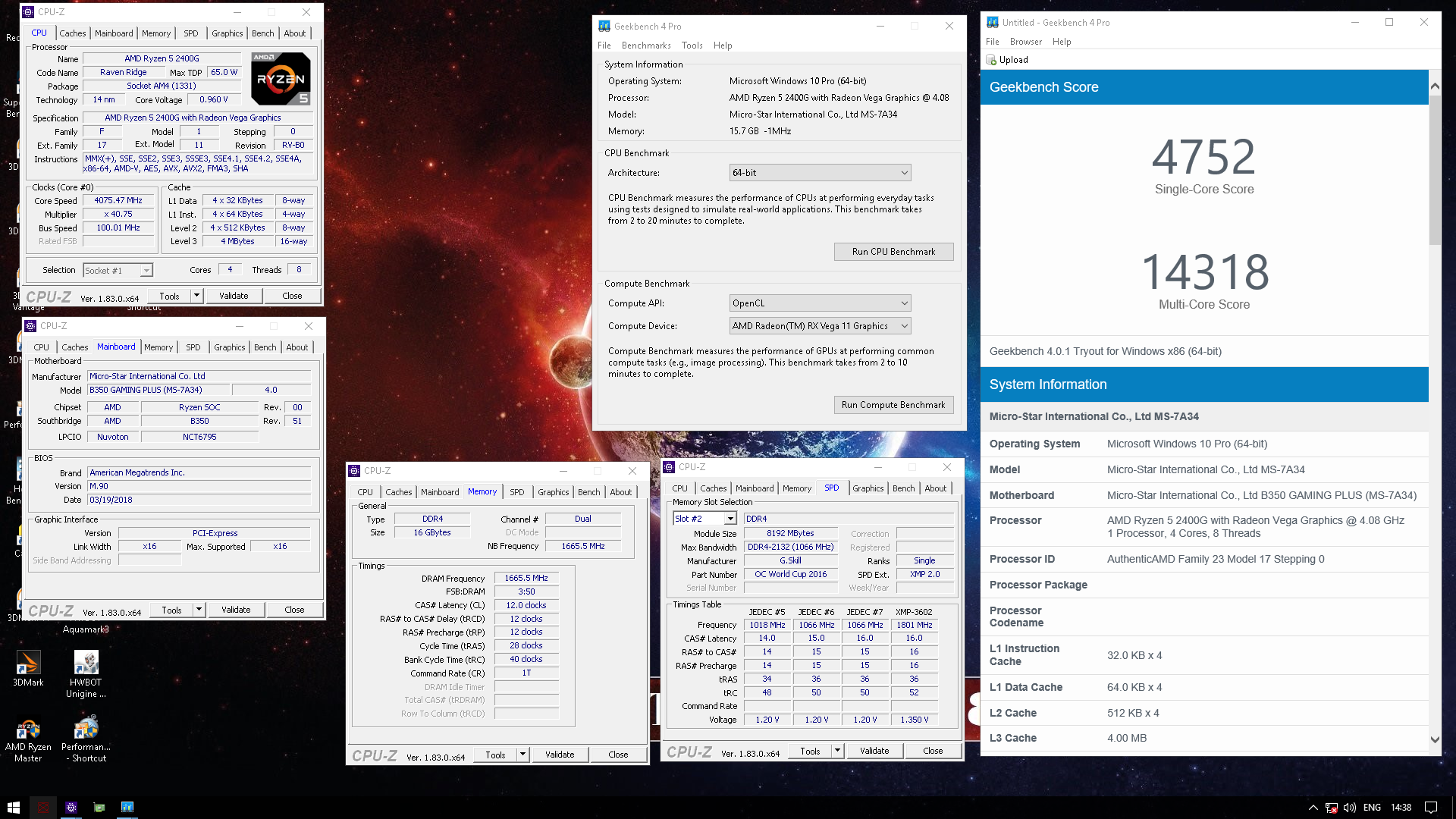The width and height of the screenshot is (1456, 819).
Task: Click the XMP-3602 column header in the Timings Table
Action: point(914,612)
